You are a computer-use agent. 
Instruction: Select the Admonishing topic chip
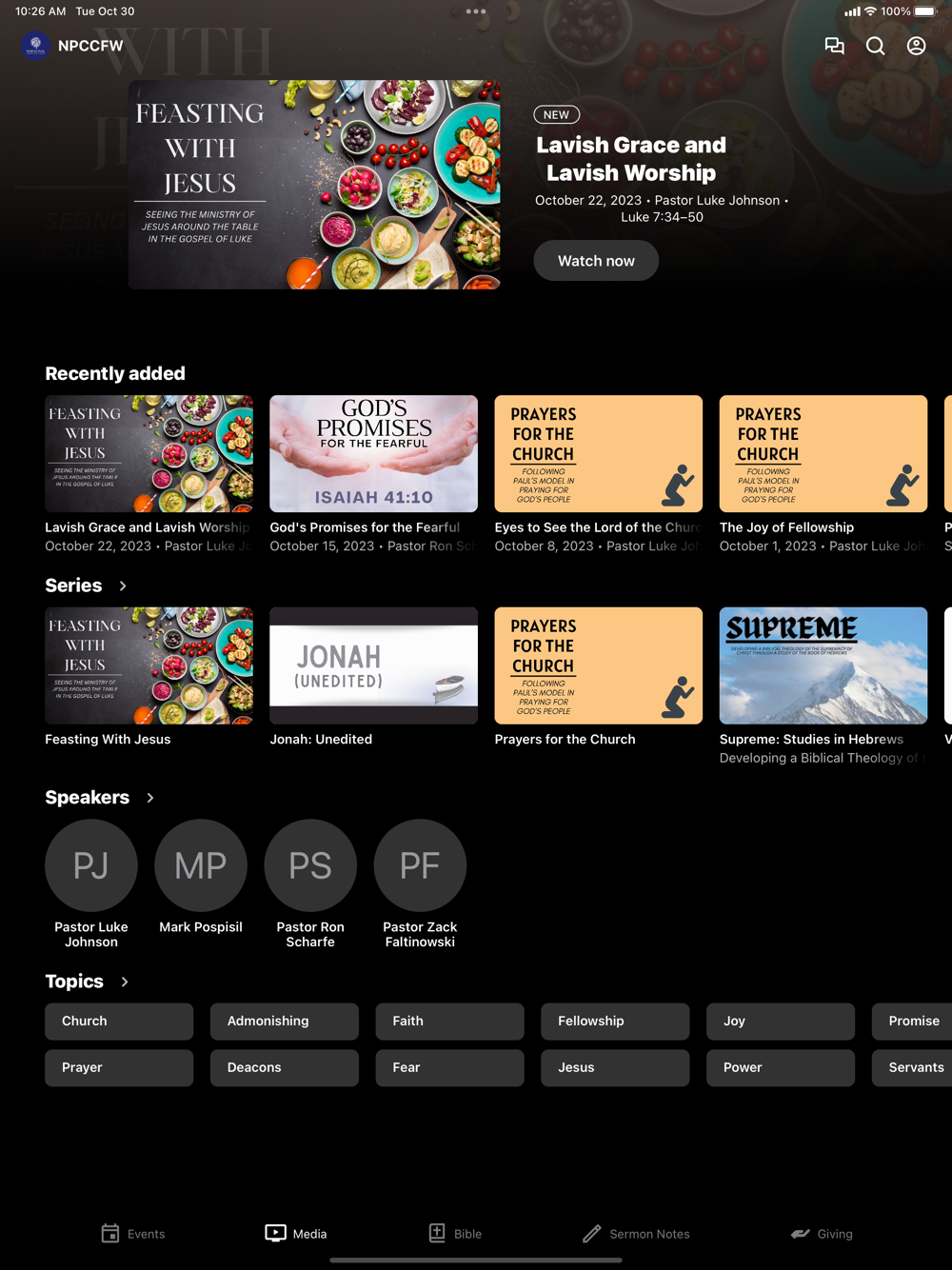[x=285, y=1021]
